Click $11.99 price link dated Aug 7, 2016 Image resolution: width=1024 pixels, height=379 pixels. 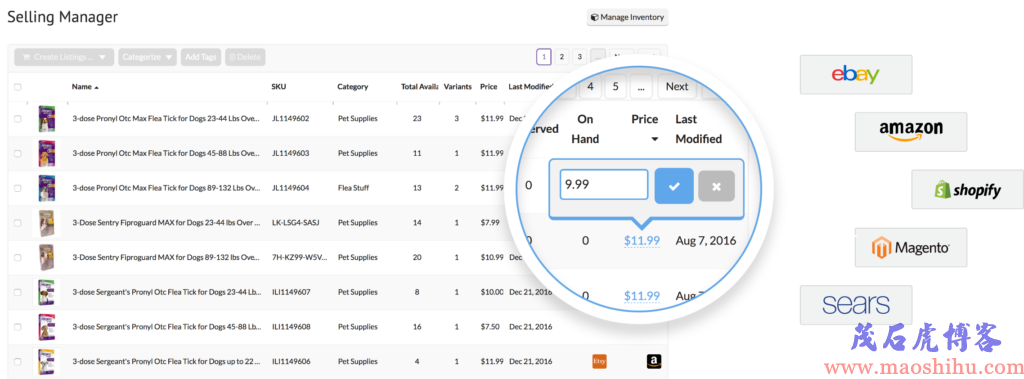pos(641,240)
